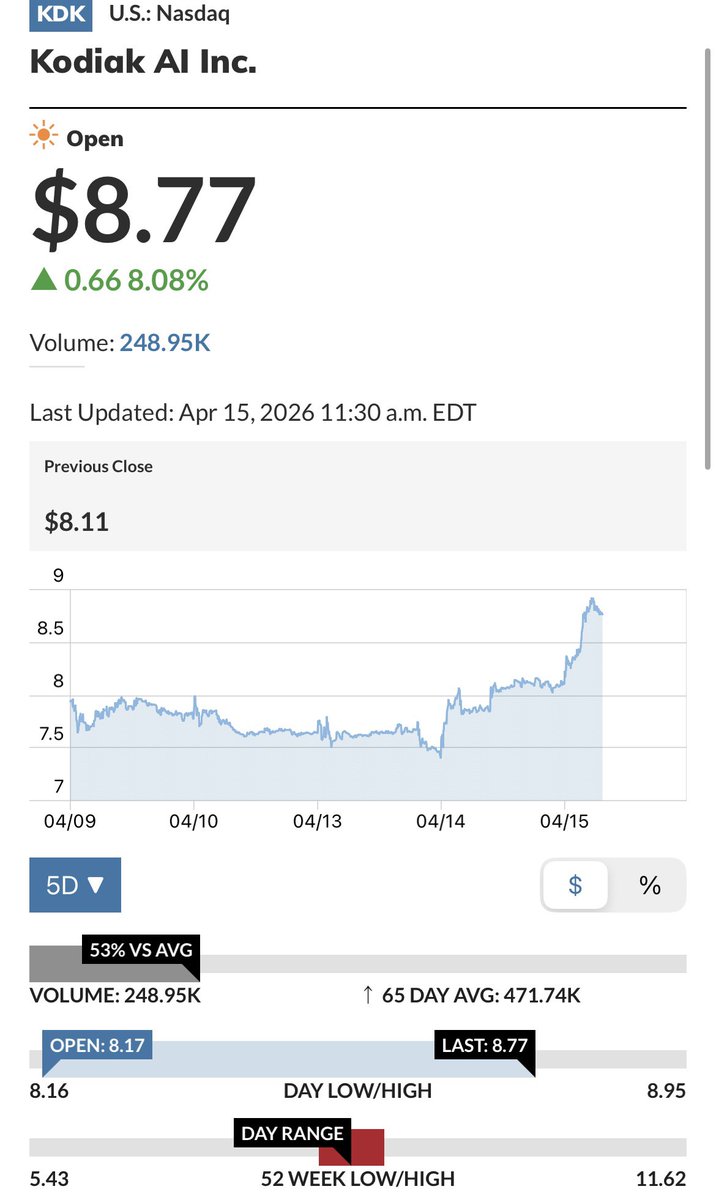This screenshot has width=716, height=1200.
Task: Click the red 52-week day range bar
Action: (x=352, y=1147)
